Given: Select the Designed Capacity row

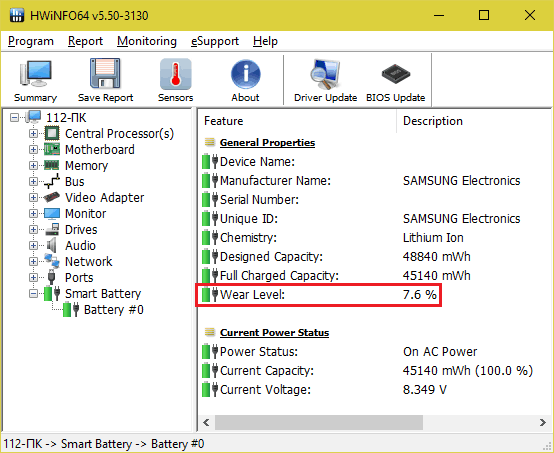Looking at the screenshot, I should [336, 257].
